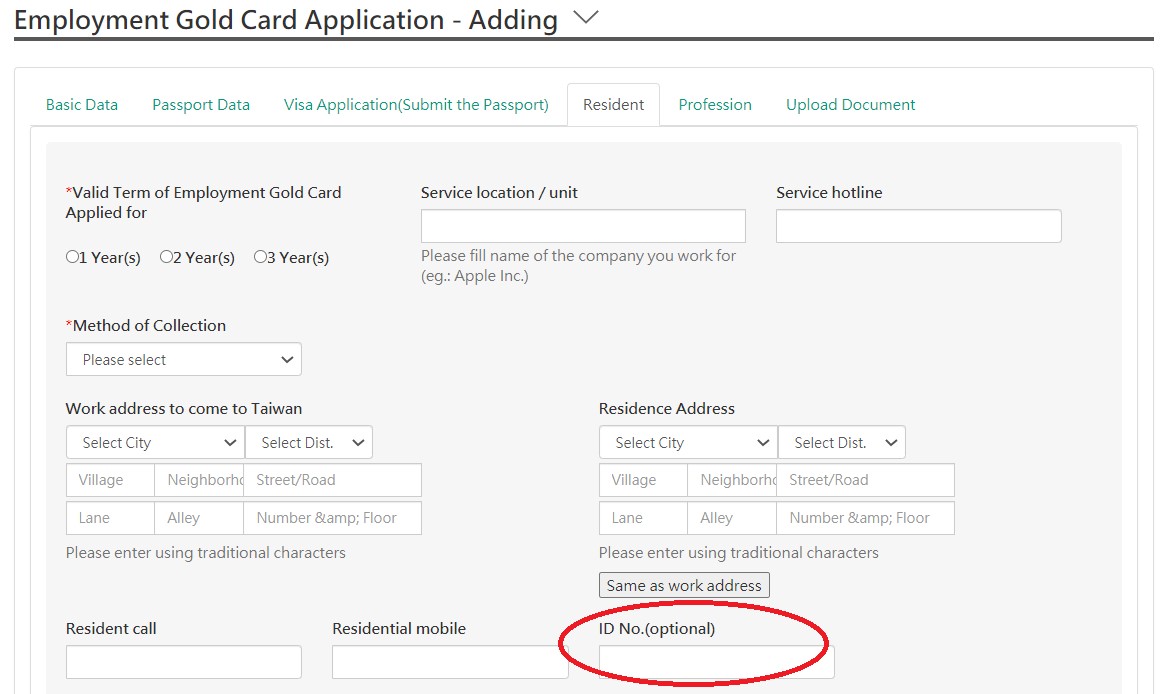Pick the 3 Year(s) radio button
This screenshot has width=1160, height=694.
260,257
